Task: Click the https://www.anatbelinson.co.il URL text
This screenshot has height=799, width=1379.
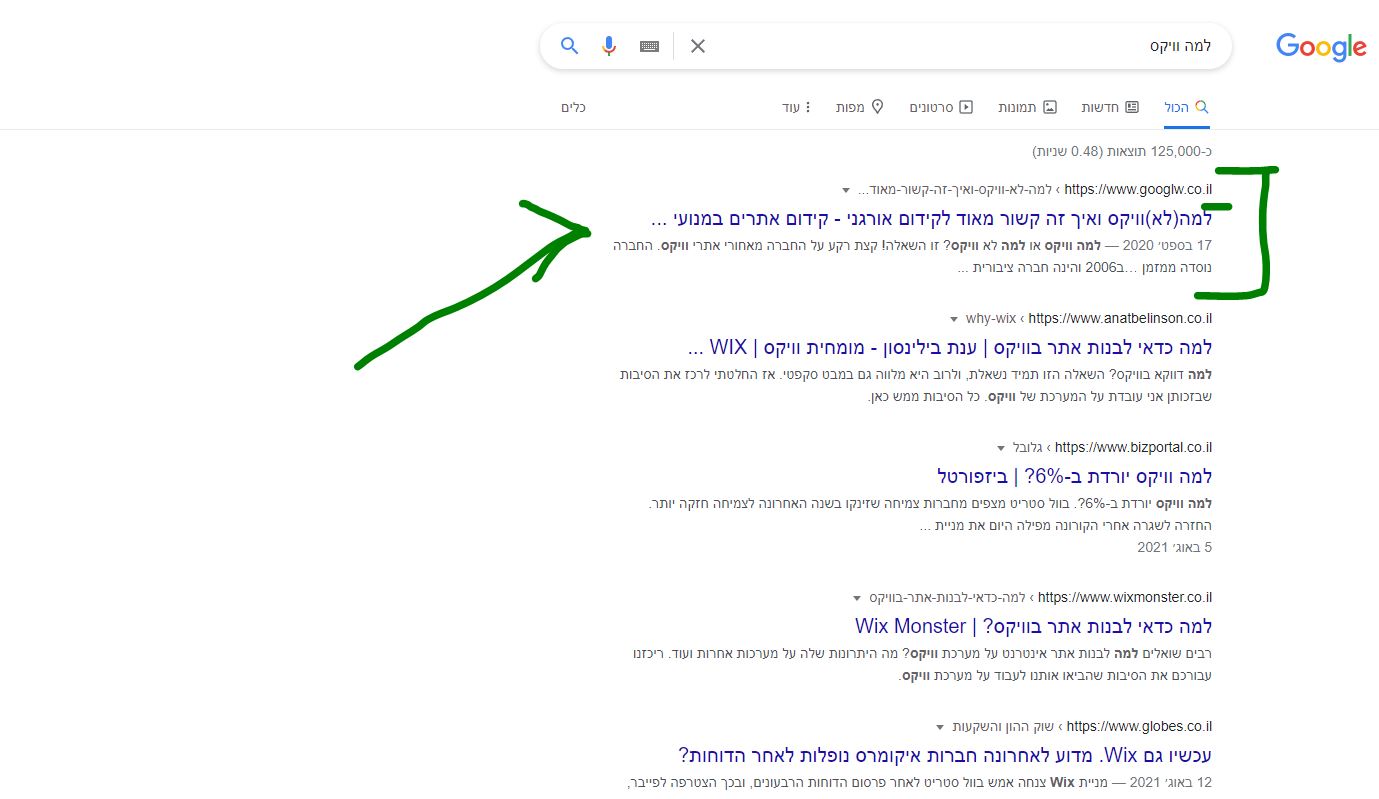Action: pos(1120,318)
